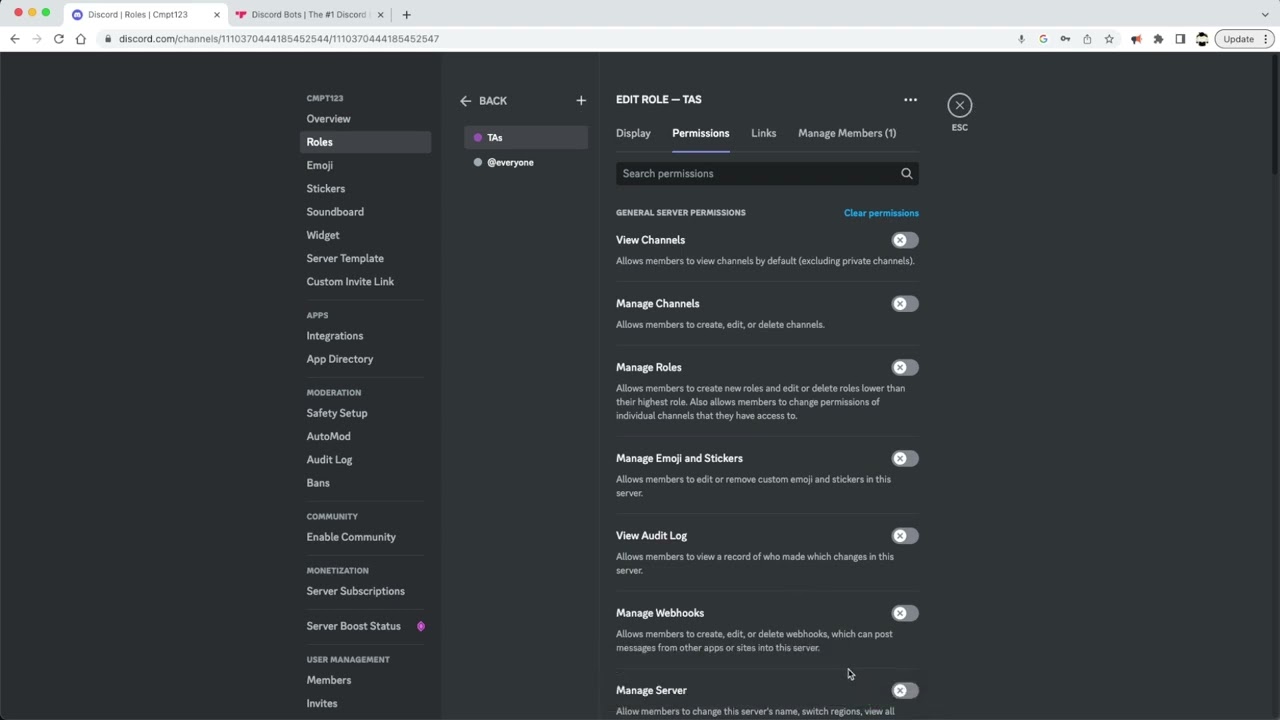Viewport: 1280px width, 720px height.
Task: Click the Update browser button
Action: coord(1244,39)
